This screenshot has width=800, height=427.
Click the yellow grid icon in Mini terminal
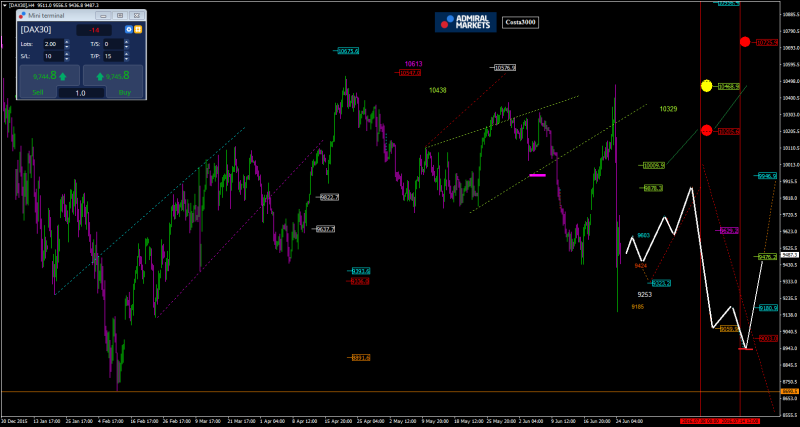(x=138, y=30)
